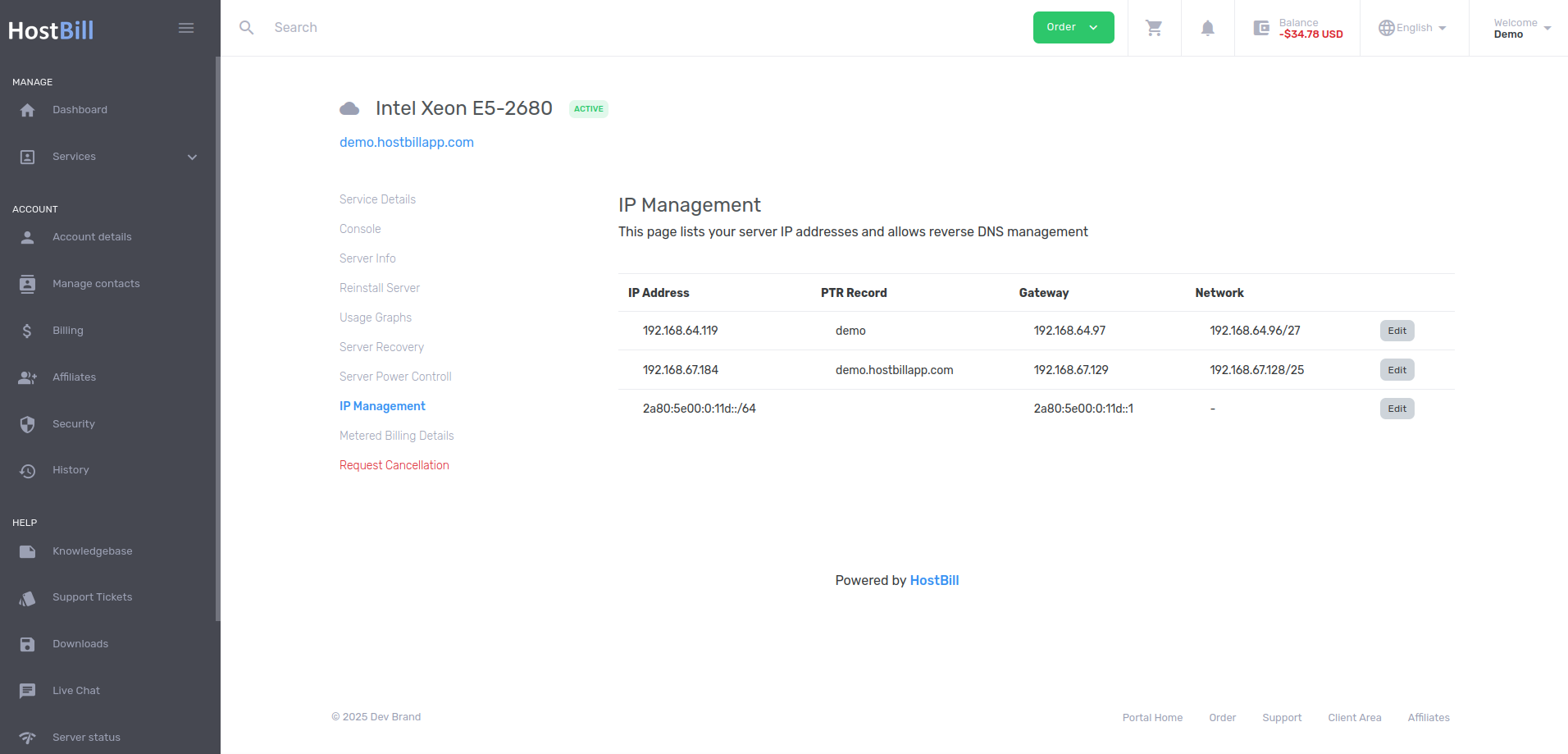The width and height of the screenshot is (1568, 754).
Task: Click the Request Cancellation link
Action: tap(394, 465)
